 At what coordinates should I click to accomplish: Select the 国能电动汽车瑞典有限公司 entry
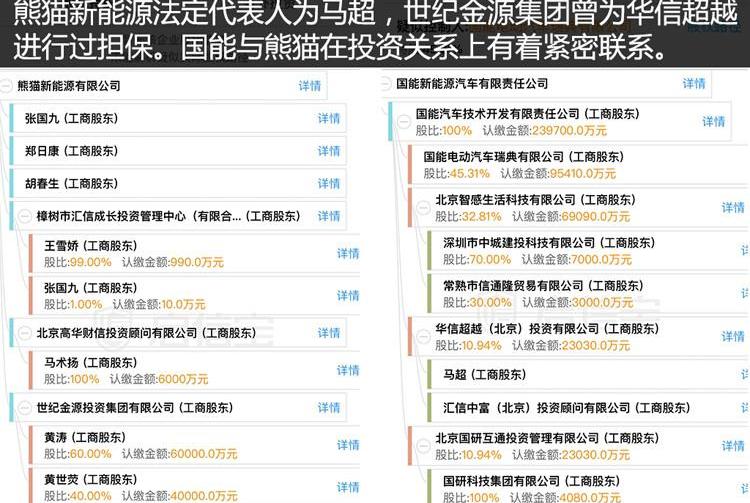point(523,157)
